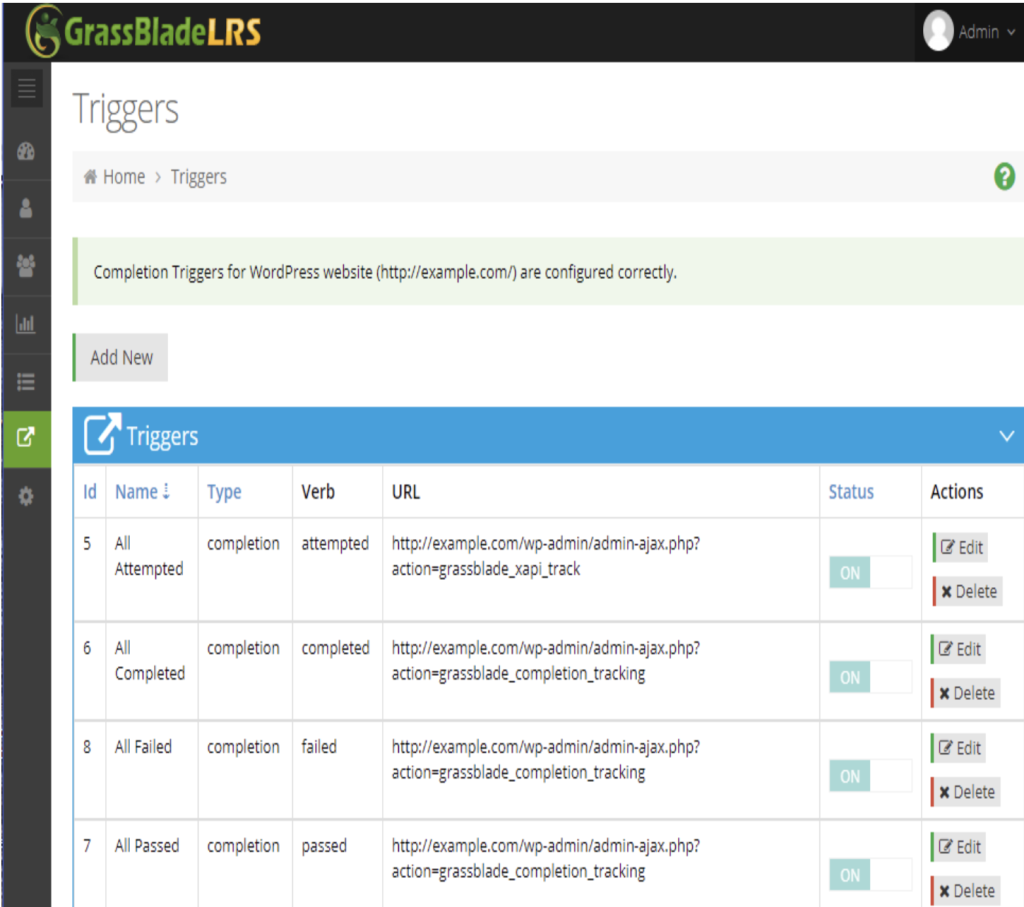This screenshot has width=1024, height=907.
Task: Open the list icon in sidebar
Action: [26, 381]
